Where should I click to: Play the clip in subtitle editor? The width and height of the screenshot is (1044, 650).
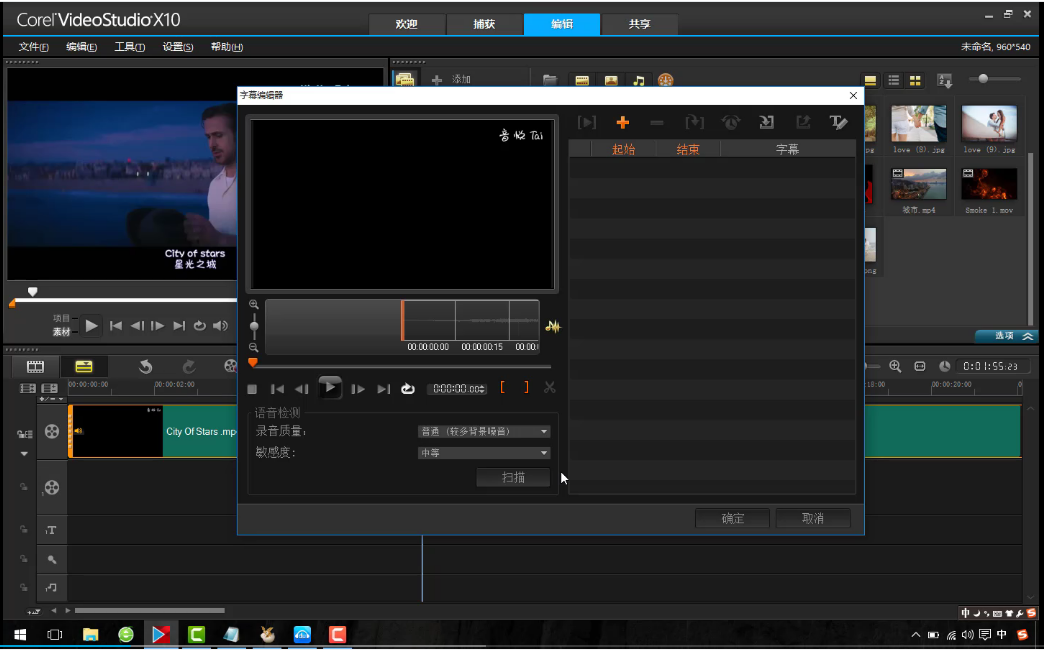click(330, 388)
